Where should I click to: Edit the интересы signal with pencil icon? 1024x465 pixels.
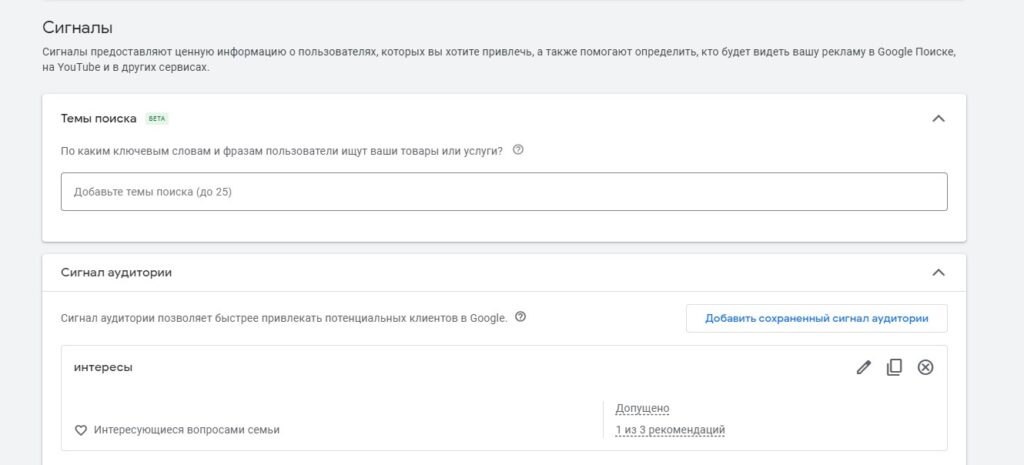point(864,367)
